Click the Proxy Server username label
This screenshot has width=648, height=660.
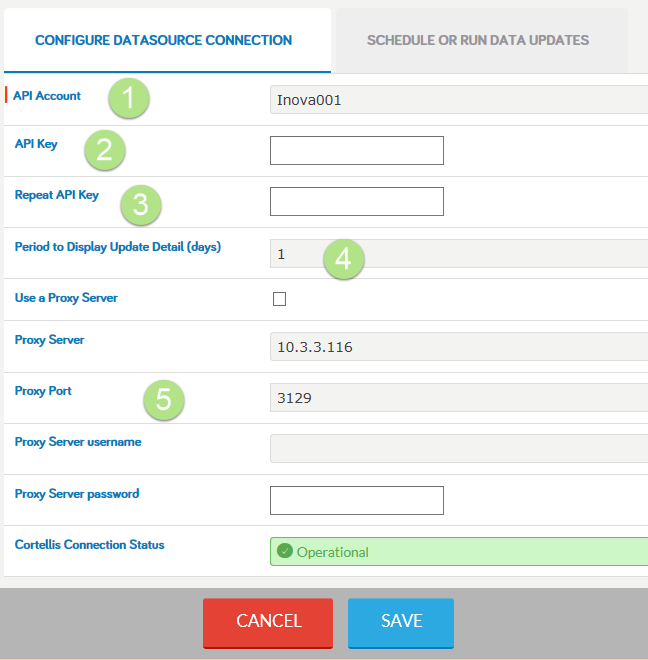click(78, 442)
